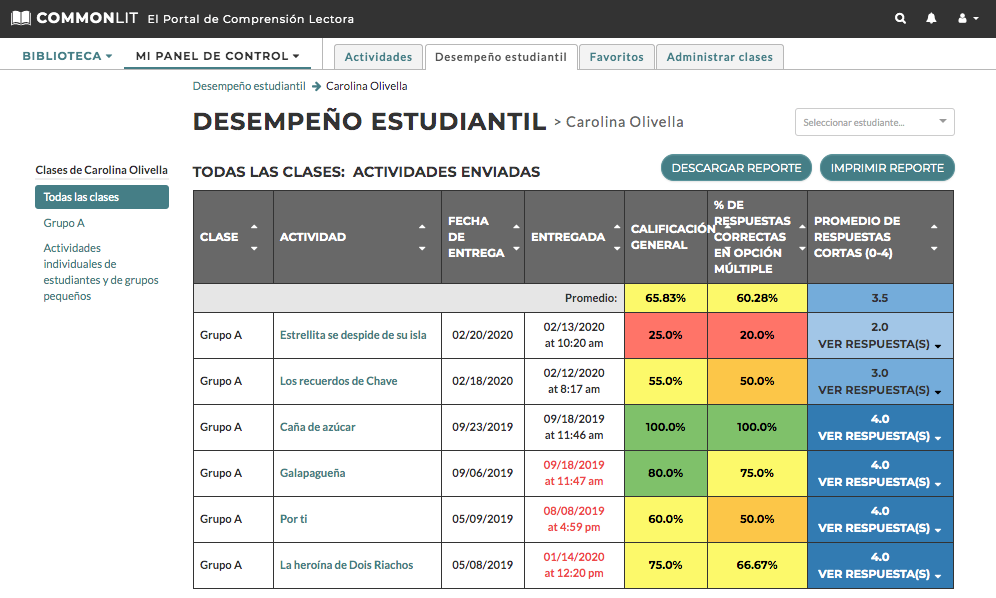Expand Mi Panel de Control menu
This screenshot has width=996, height=598.
pyautogui.click(x=217, y=56)
